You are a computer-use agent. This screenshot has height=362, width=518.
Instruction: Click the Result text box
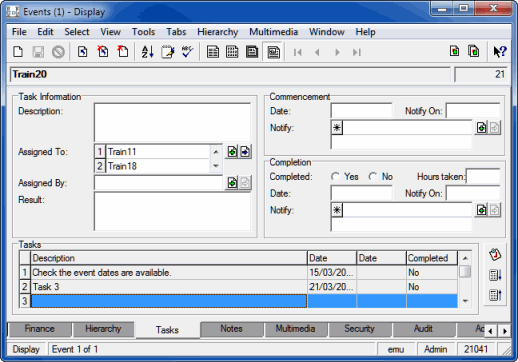click(x=172, y=211)
